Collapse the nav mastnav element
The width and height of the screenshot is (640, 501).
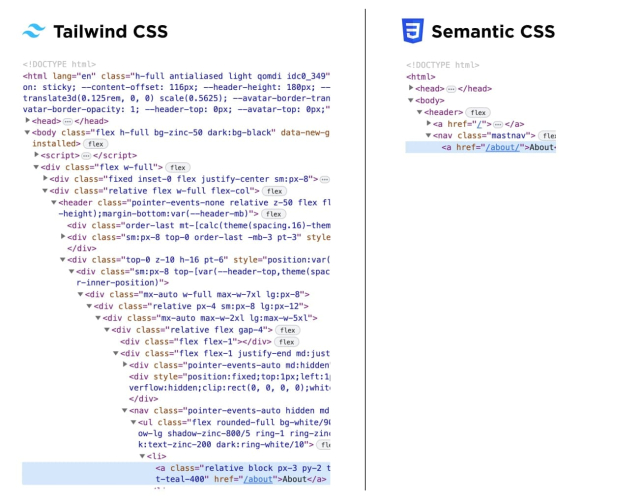click(429, 135)
